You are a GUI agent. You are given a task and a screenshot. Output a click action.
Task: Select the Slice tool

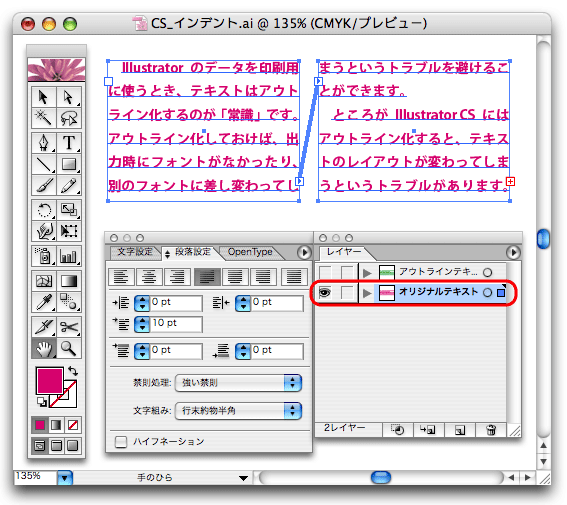click(44, 327)
